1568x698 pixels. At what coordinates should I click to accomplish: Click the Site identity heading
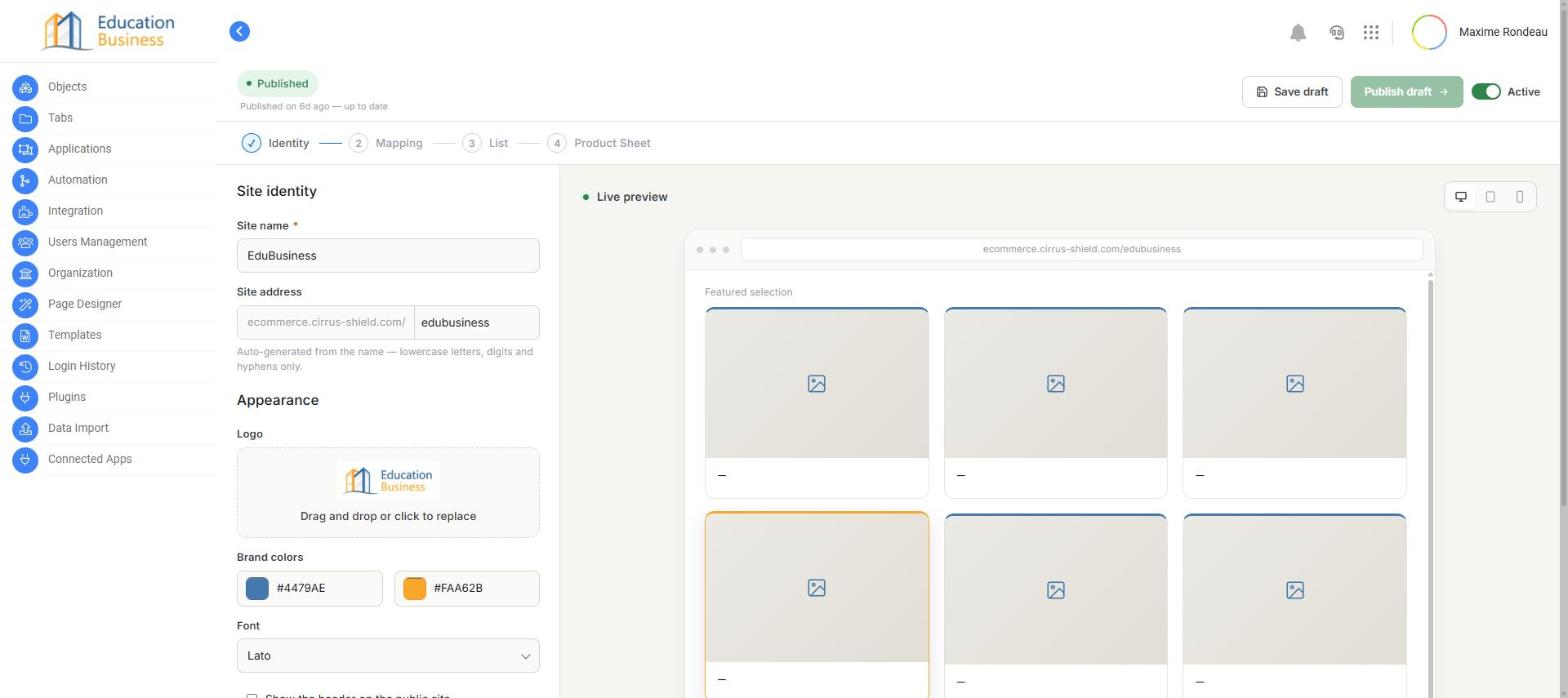(x=277, y=191)
